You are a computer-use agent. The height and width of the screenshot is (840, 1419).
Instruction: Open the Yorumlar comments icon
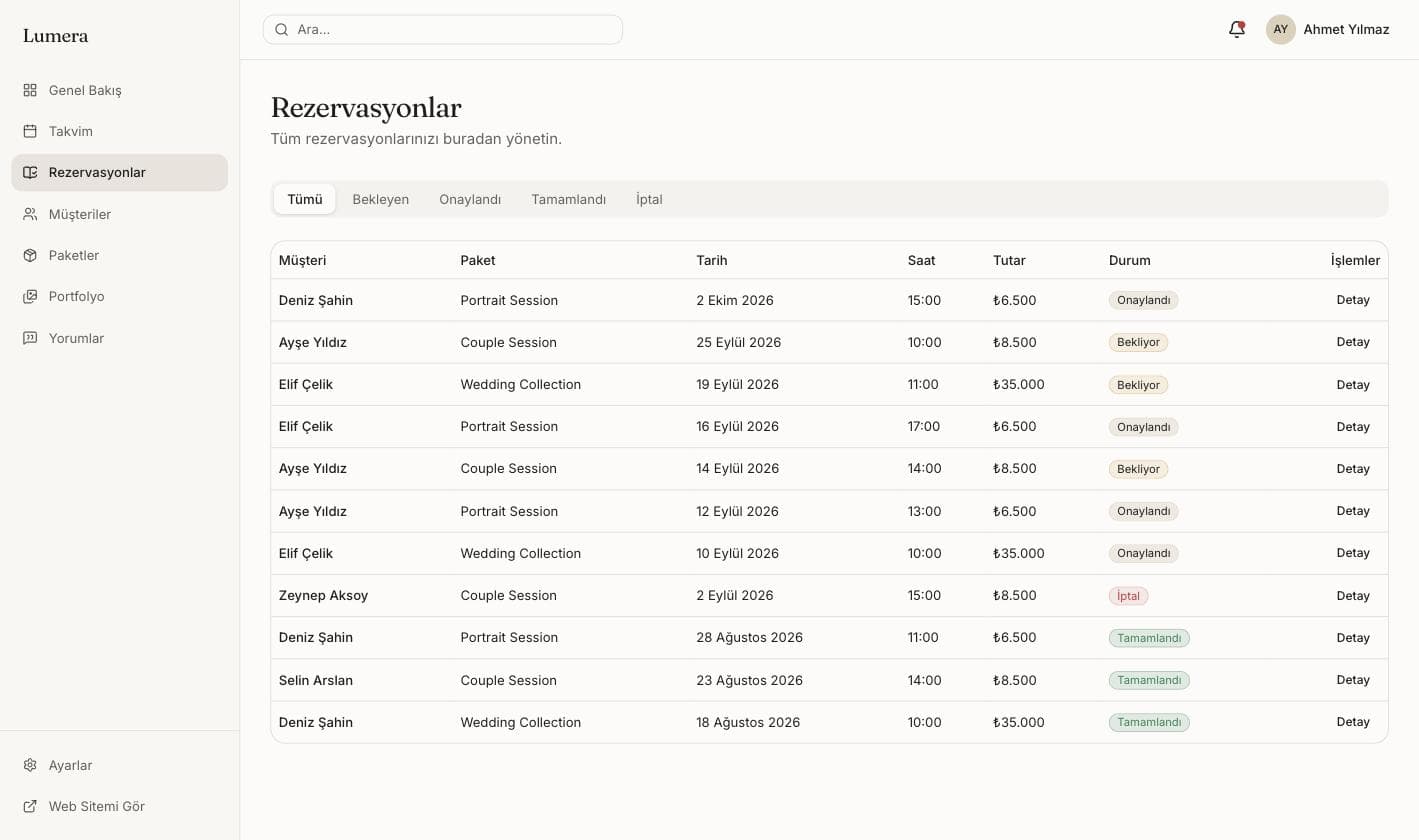pyautogui.click(x=30, y=338)
